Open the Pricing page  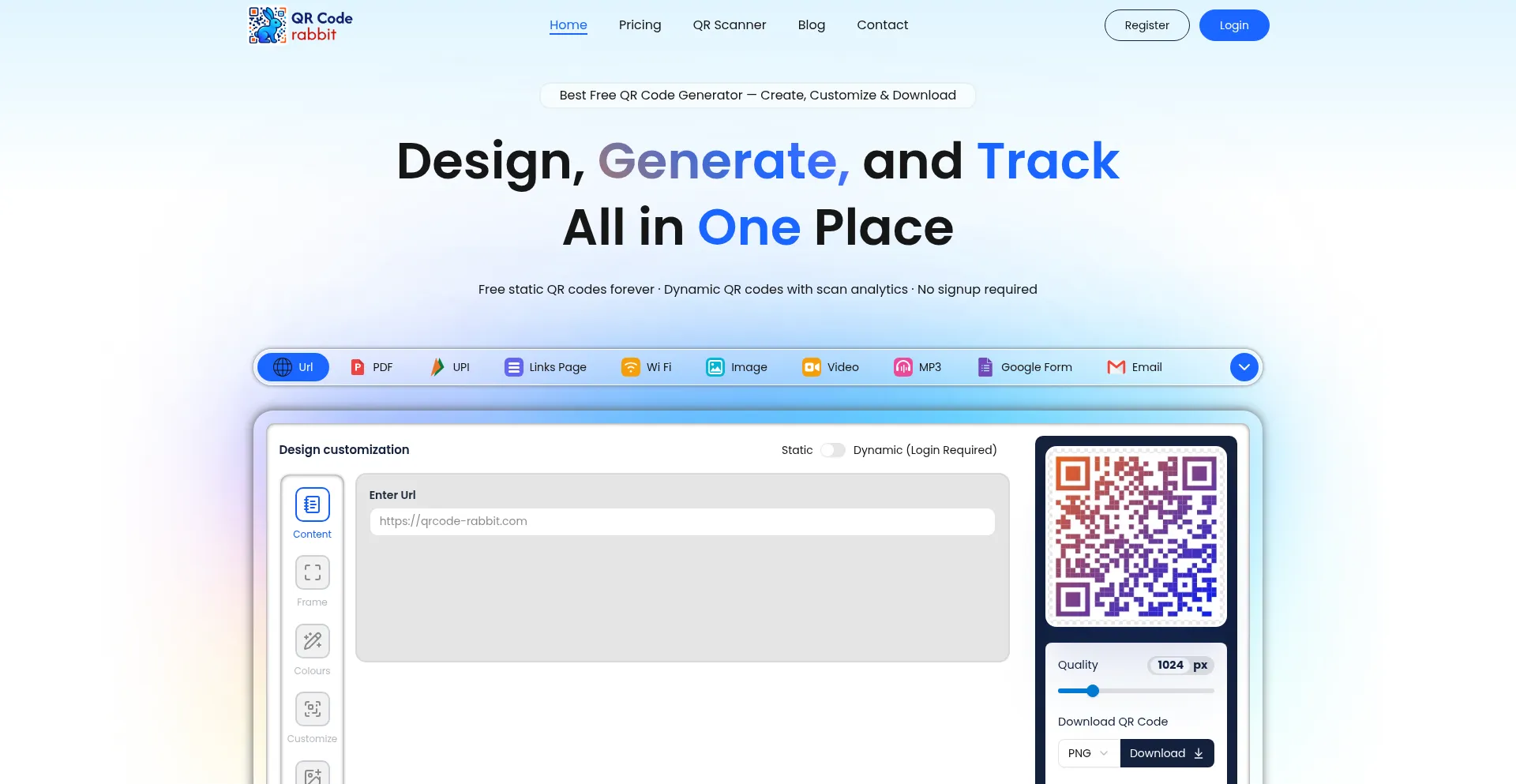(x=640, y=25)
